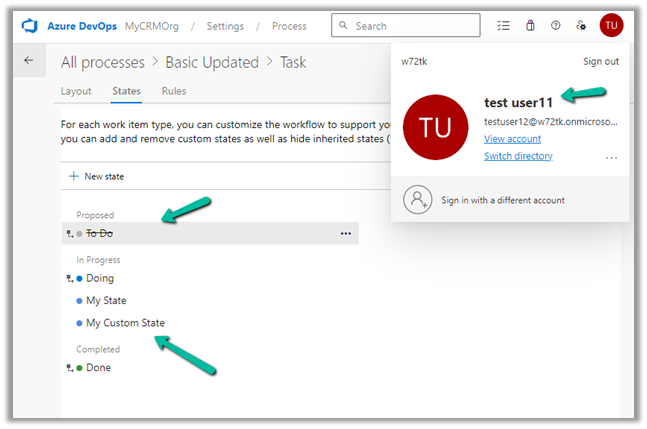This screenshot has width=647, height=429.
Task: Open Process breadcrumb
Action: point(289,26)
